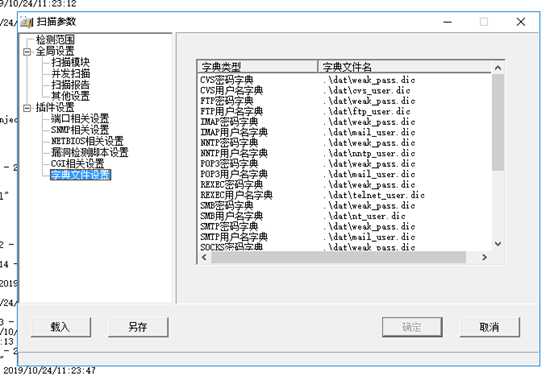Open 漏洞检测脚本设置 in the tree
554x376 pixels.
pyautogui.click(x=89, y=152)
